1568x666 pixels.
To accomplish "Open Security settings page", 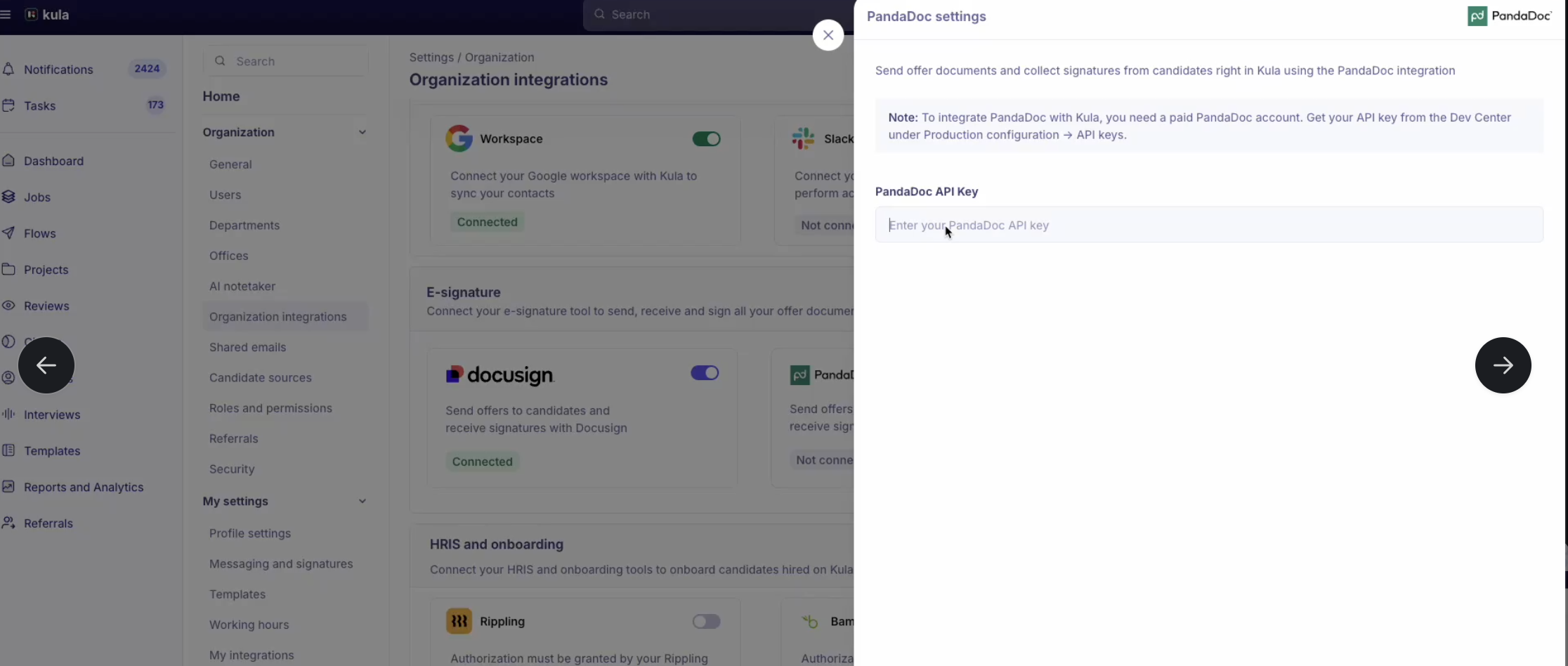I will 232,469.
